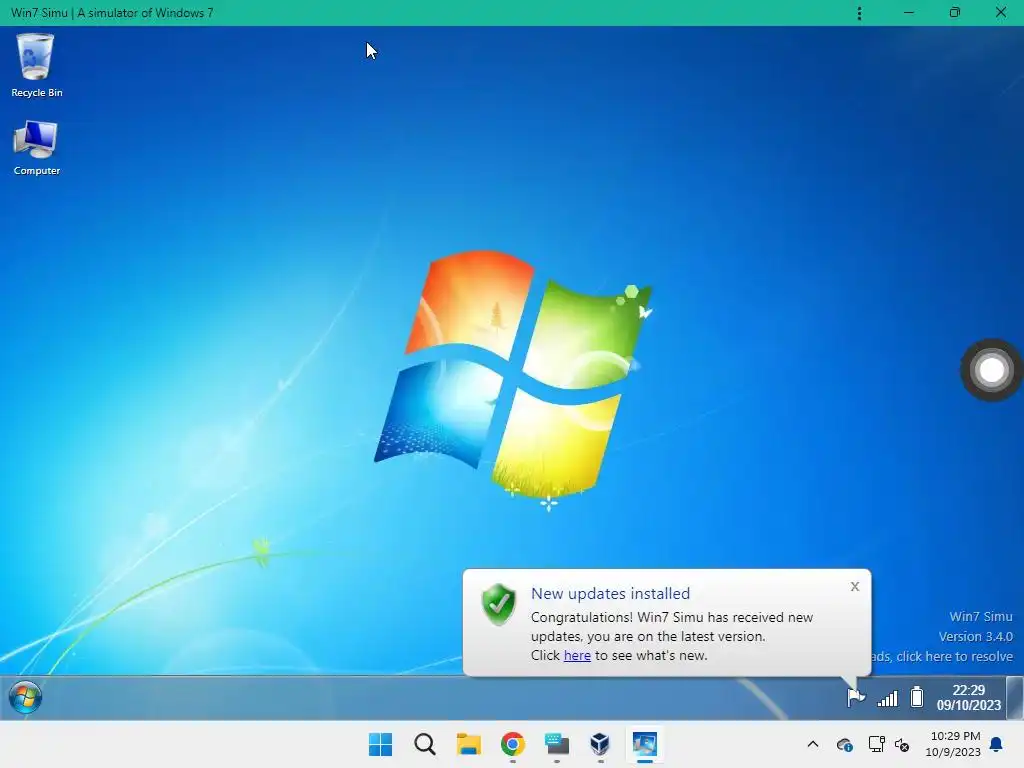This screenshot has height=768, width=1024.
Task: Click the 'New updates installed' heading
Action: (610, 593)
